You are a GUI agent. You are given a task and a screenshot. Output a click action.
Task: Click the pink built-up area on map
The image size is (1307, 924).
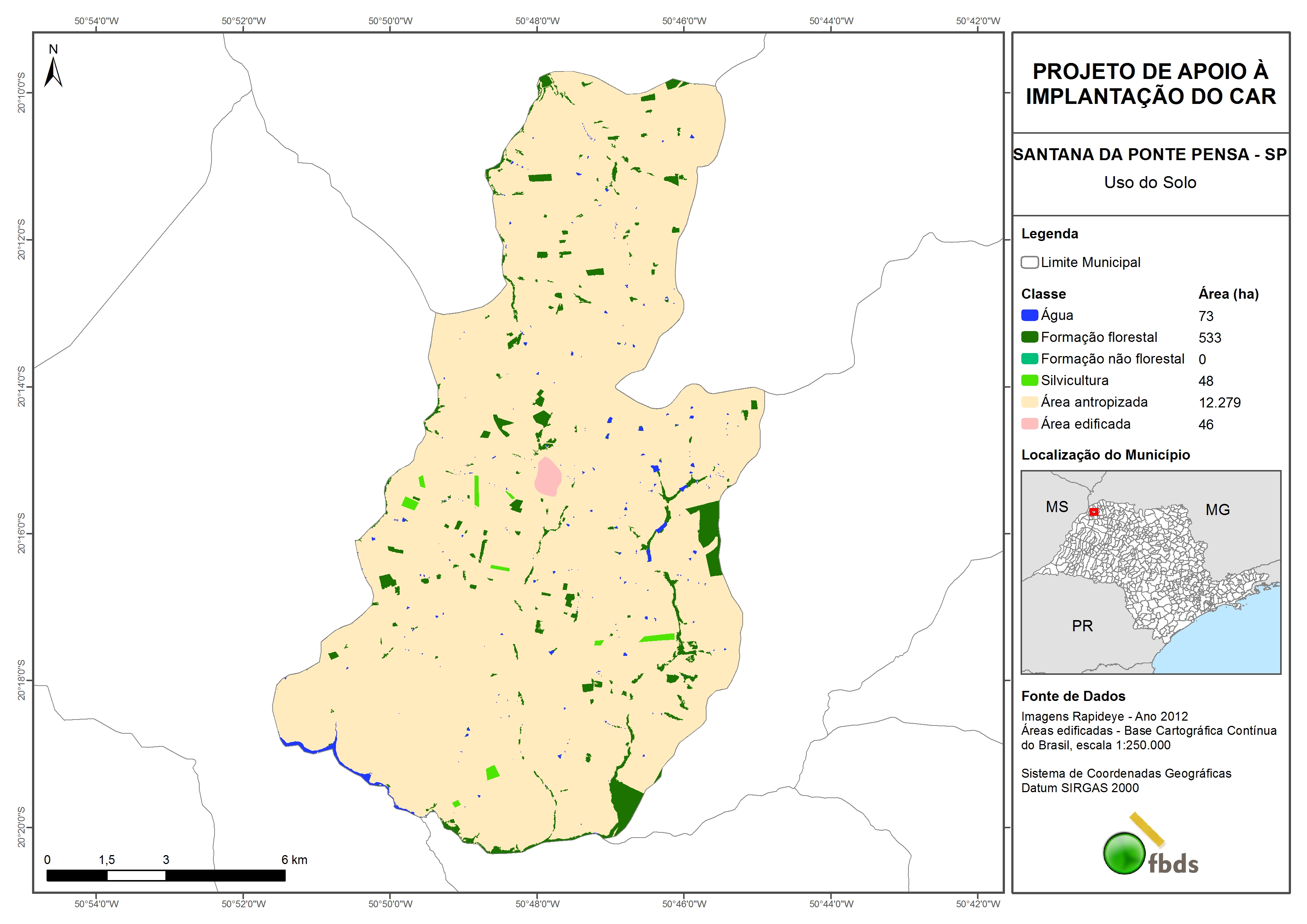coord(548,477)
